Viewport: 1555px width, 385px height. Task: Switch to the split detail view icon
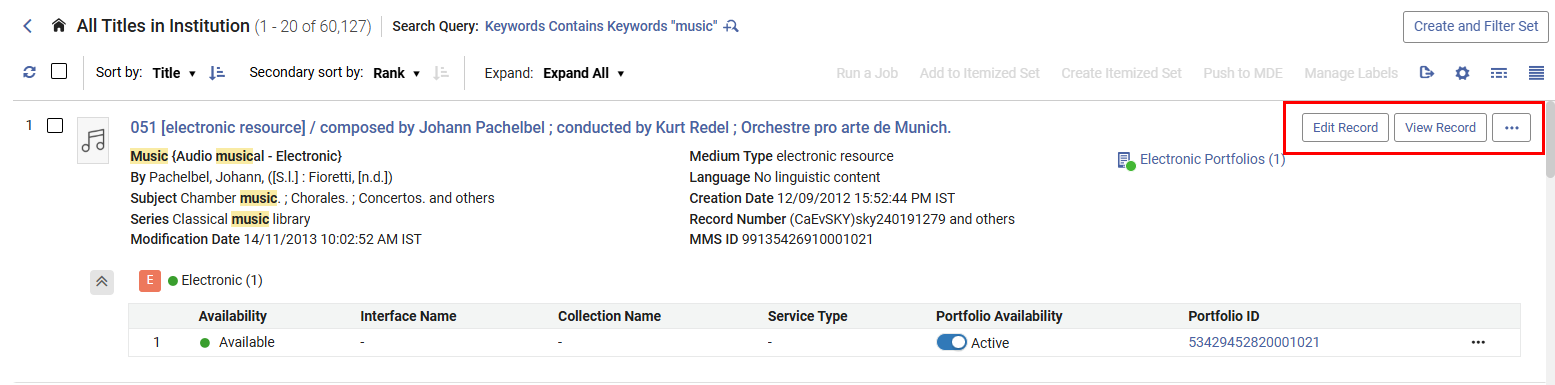click(1499, 73)
